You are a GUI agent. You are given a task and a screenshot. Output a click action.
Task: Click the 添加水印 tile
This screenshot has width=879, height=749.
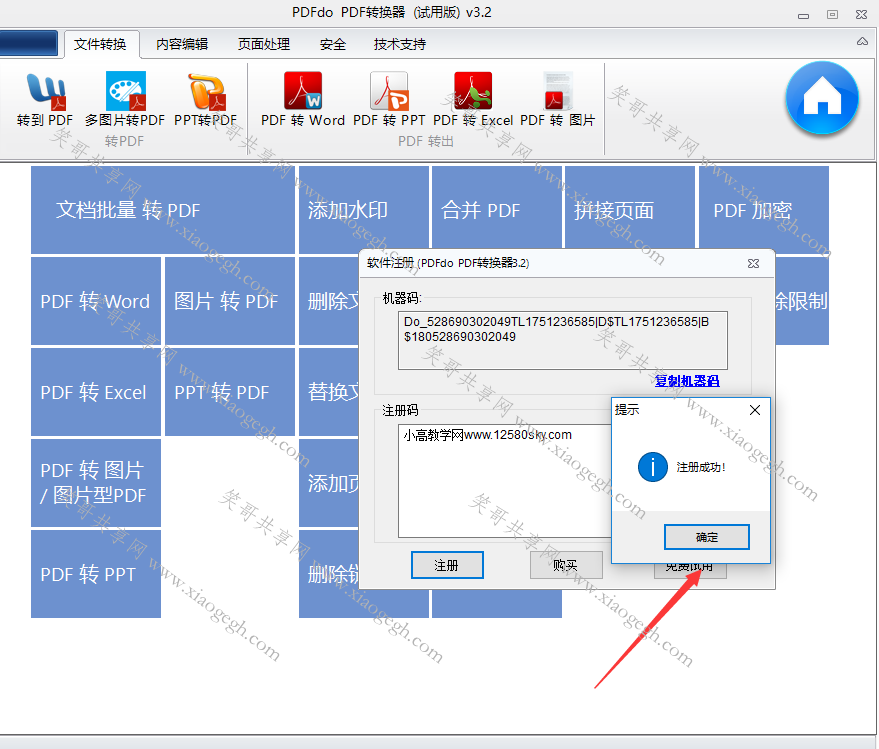click(x=364, y=210)
